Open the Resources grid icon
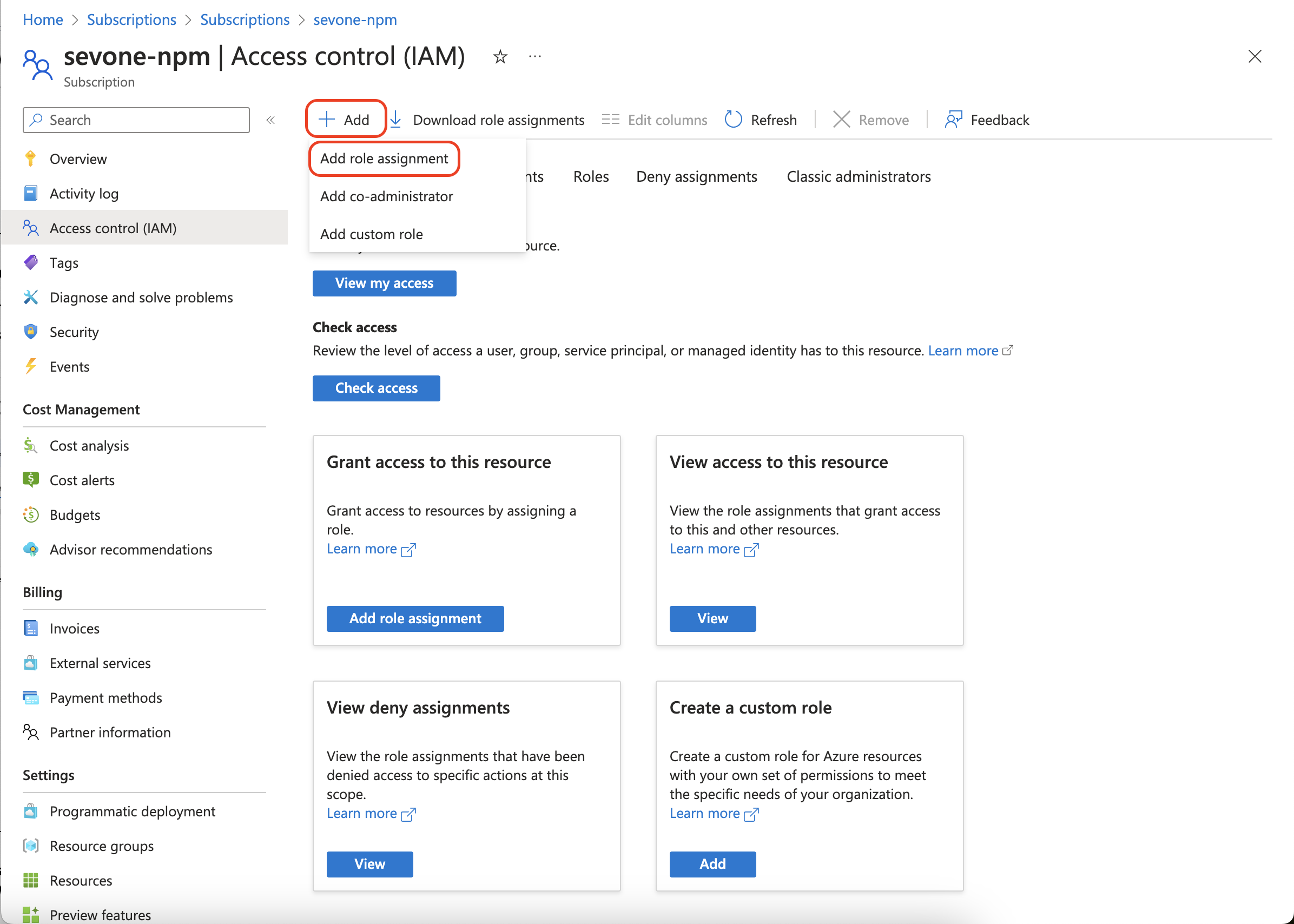Image resolution: width=1294 pixels, height=924 pixels. (x=31, y=881)
